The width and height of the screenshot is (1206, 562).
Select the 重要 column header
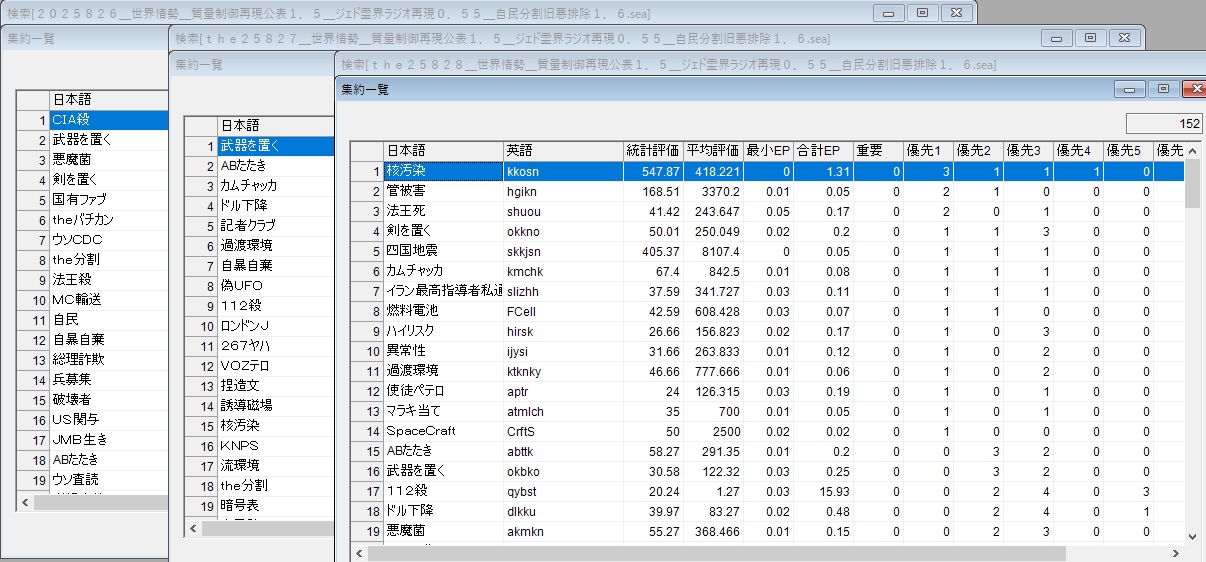click(877, 151)
